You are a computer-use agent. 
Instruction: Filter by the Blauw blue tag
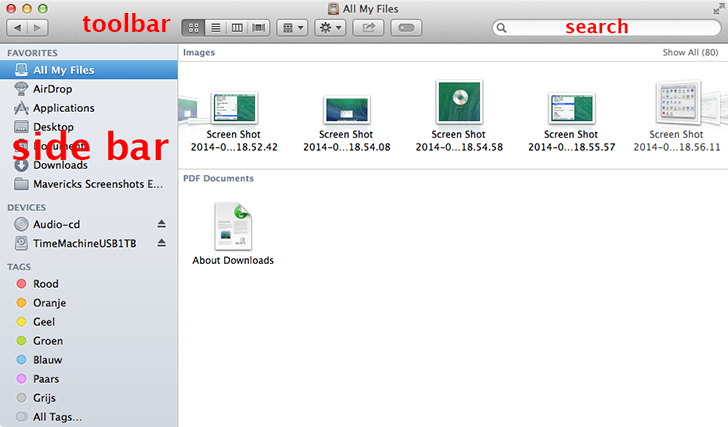tap(89, 360)
